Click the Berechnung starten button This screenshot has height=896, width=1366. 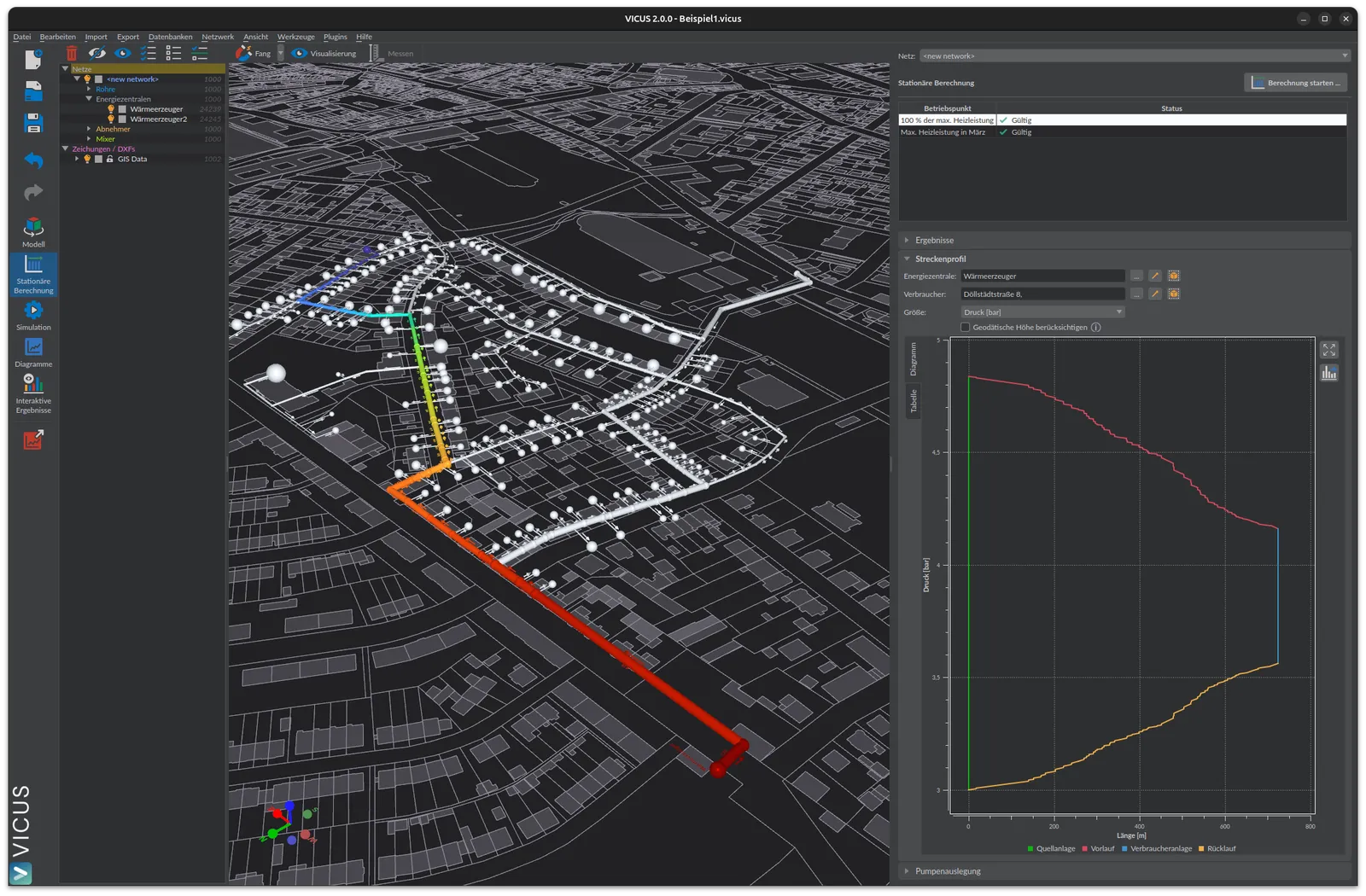[x=1295, y=83]
